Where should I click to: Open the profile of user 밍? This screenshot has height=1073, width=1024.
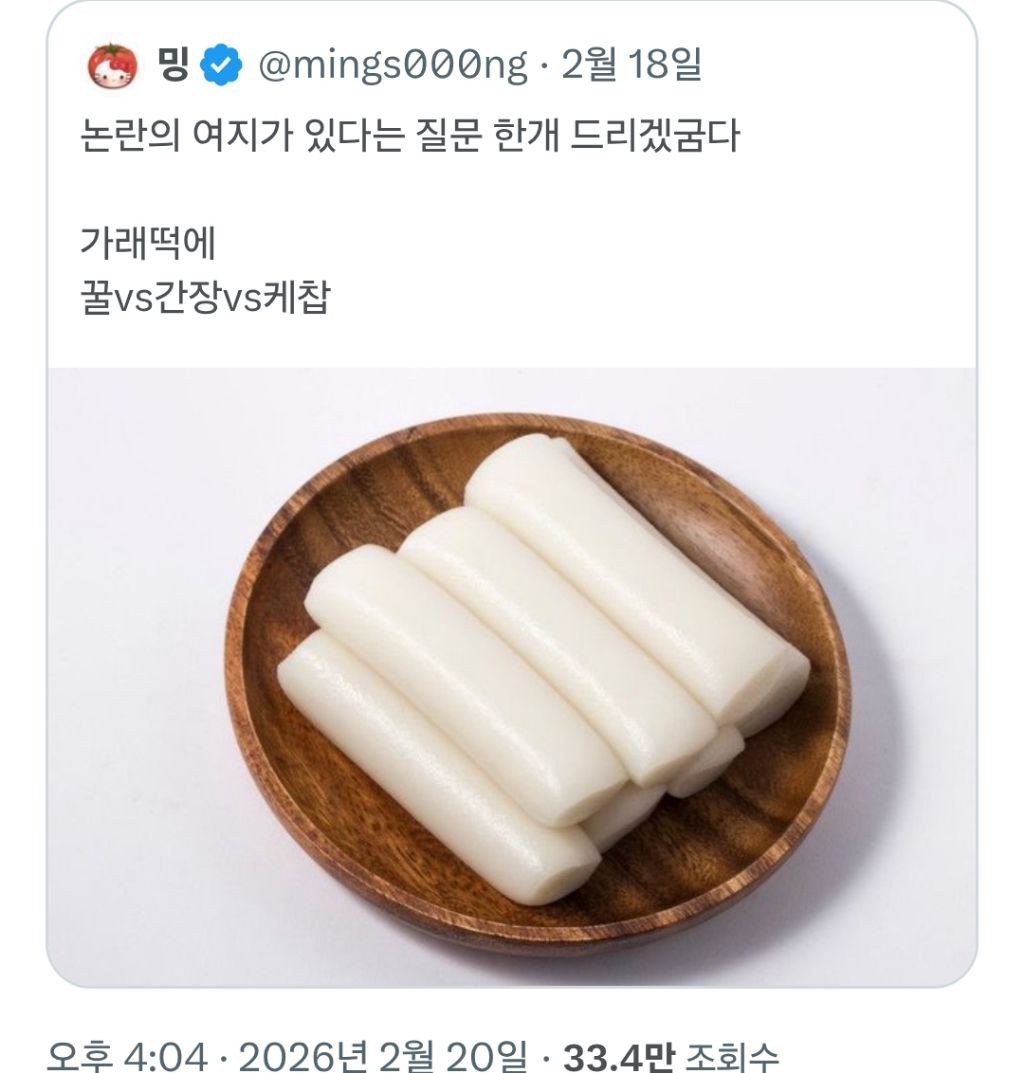point(173,66)
